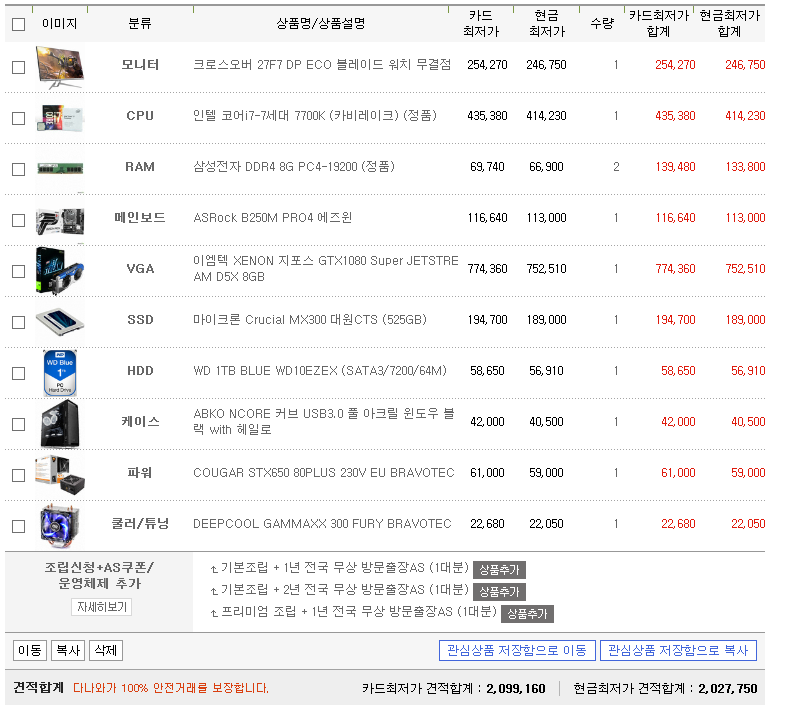Screen dimensions: 791x705
Task: Click the 카드최저가 합계 column header
Action: click(x=659, y=23)
